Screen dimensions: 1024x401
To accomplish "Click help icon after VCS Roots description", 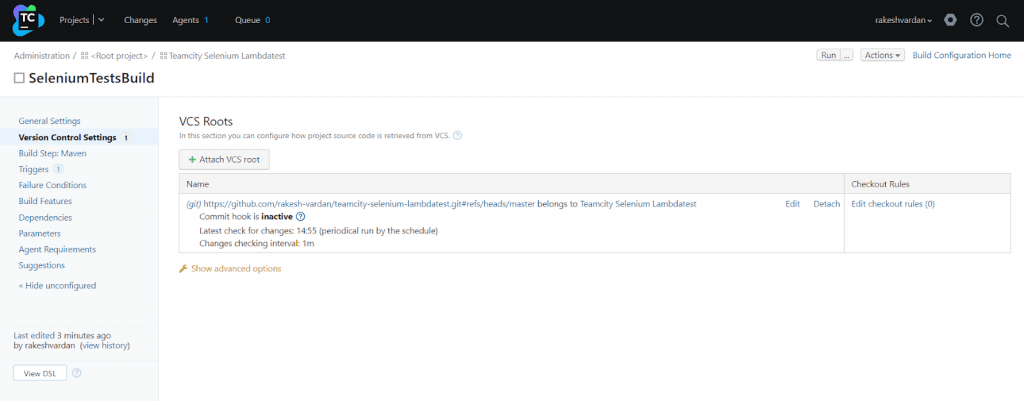I will [x=458, y=136].
